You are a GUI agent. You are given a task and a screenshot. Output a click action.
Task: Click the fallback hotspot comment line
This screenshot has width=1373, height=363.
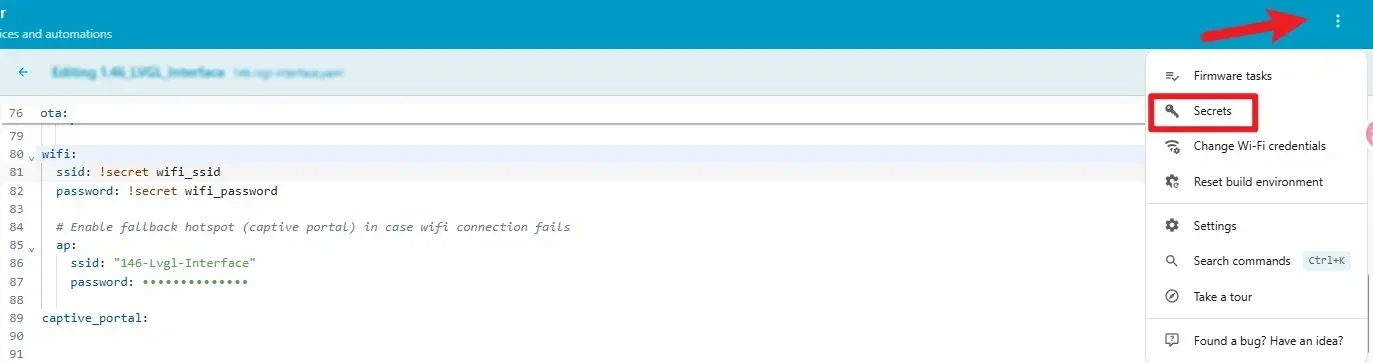pos(313,227)
